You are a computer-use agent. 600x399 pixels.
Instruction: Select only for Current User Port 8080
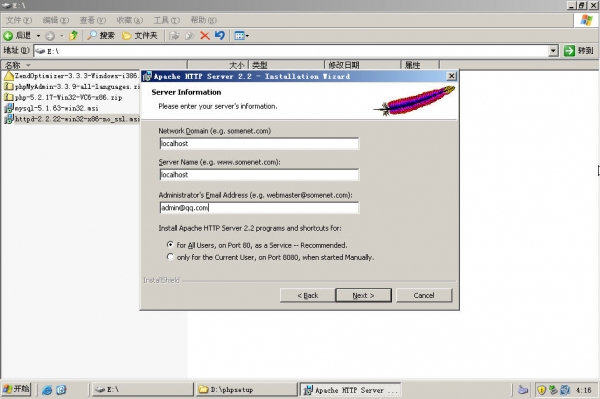point(170,257)
